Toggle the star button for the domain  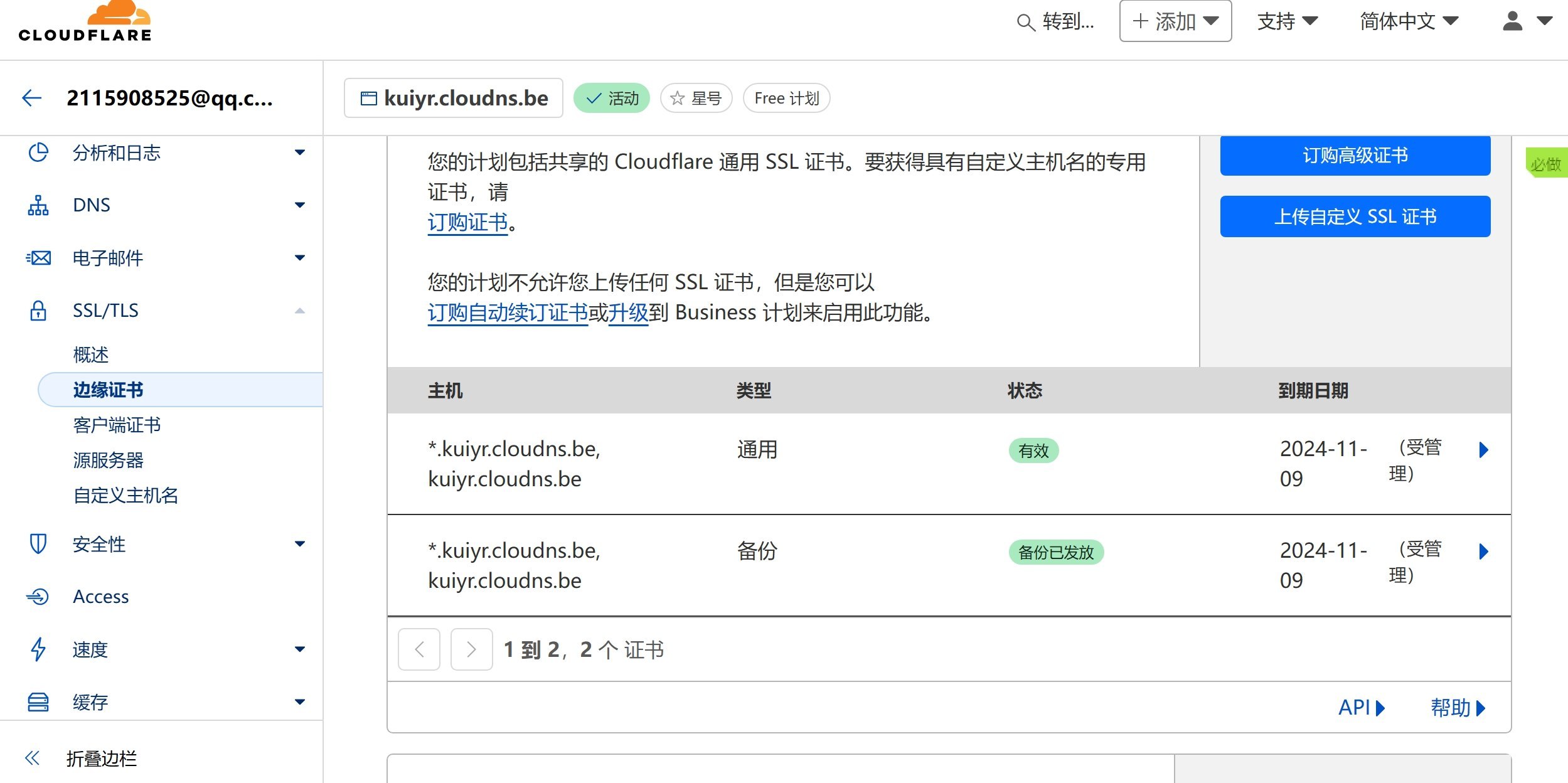click(x=696, y=99)
